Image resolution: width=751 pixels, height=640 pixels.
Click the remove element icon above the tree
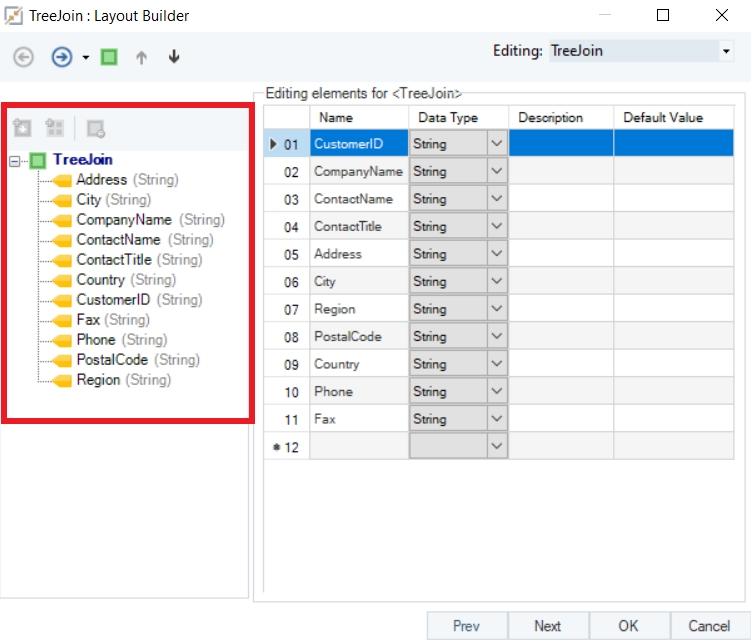pos(96,128)
